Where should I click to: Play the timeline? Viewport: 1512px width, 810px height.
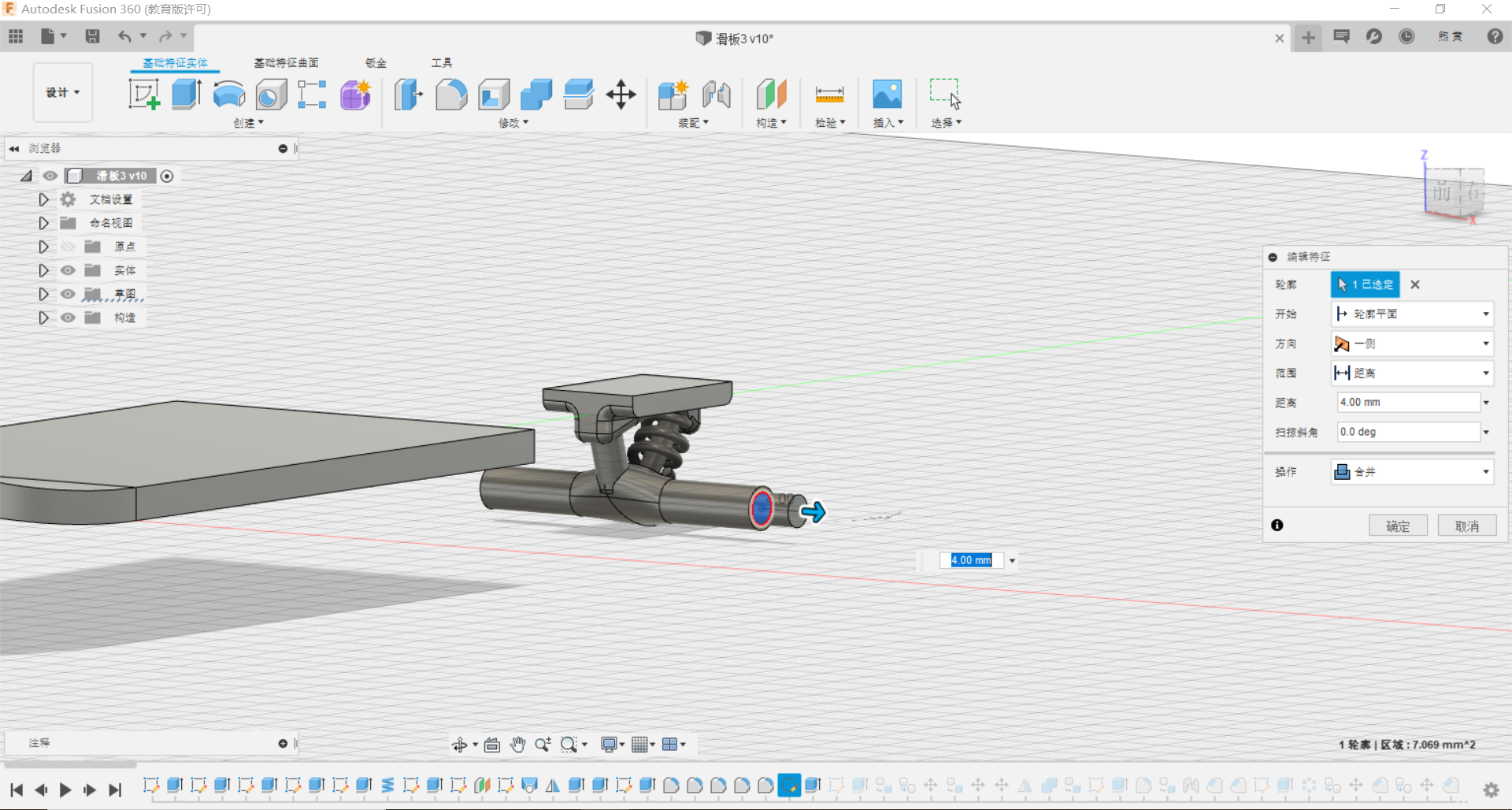[65, 790]
